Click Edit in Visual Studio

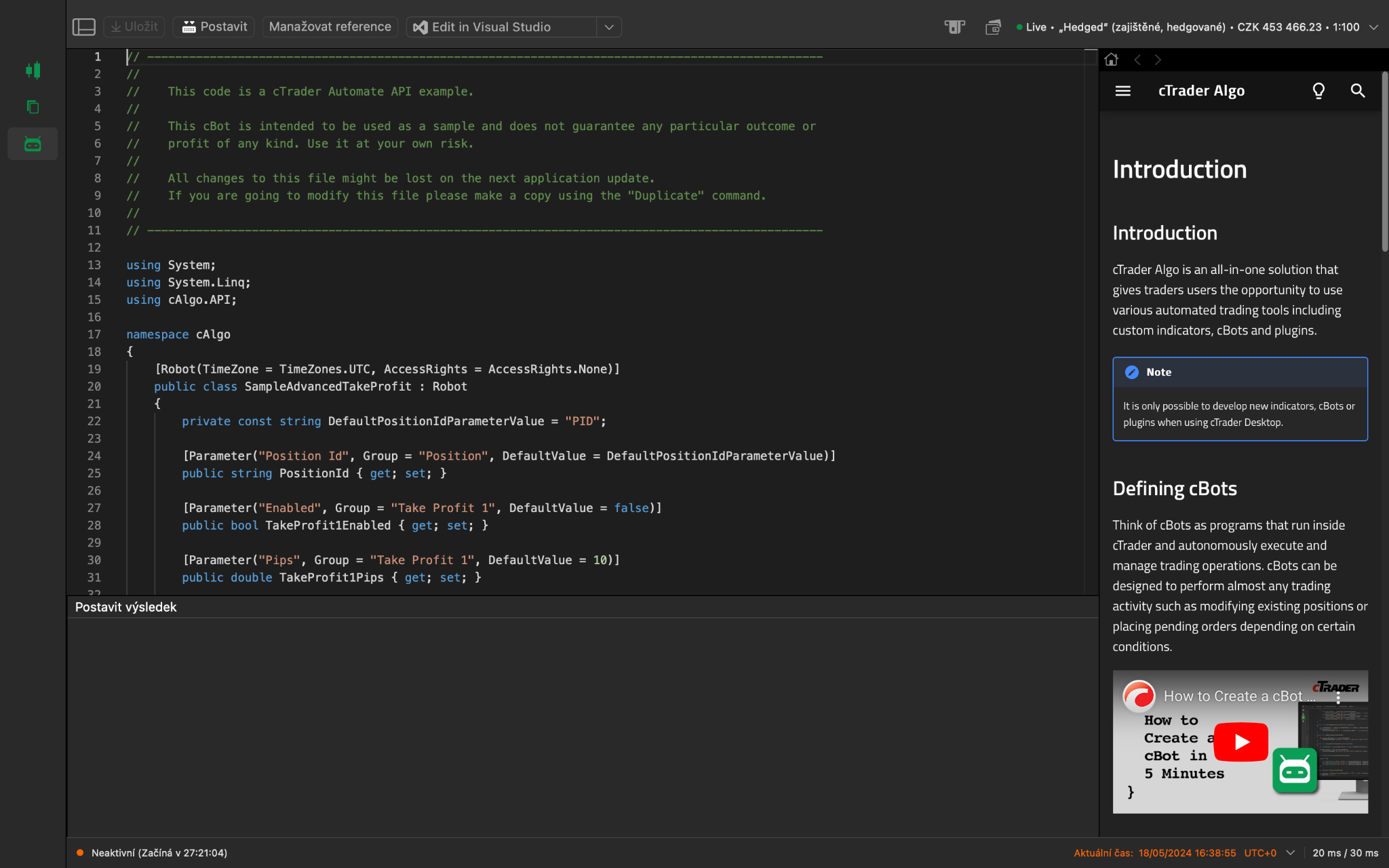tap(501, 27)
